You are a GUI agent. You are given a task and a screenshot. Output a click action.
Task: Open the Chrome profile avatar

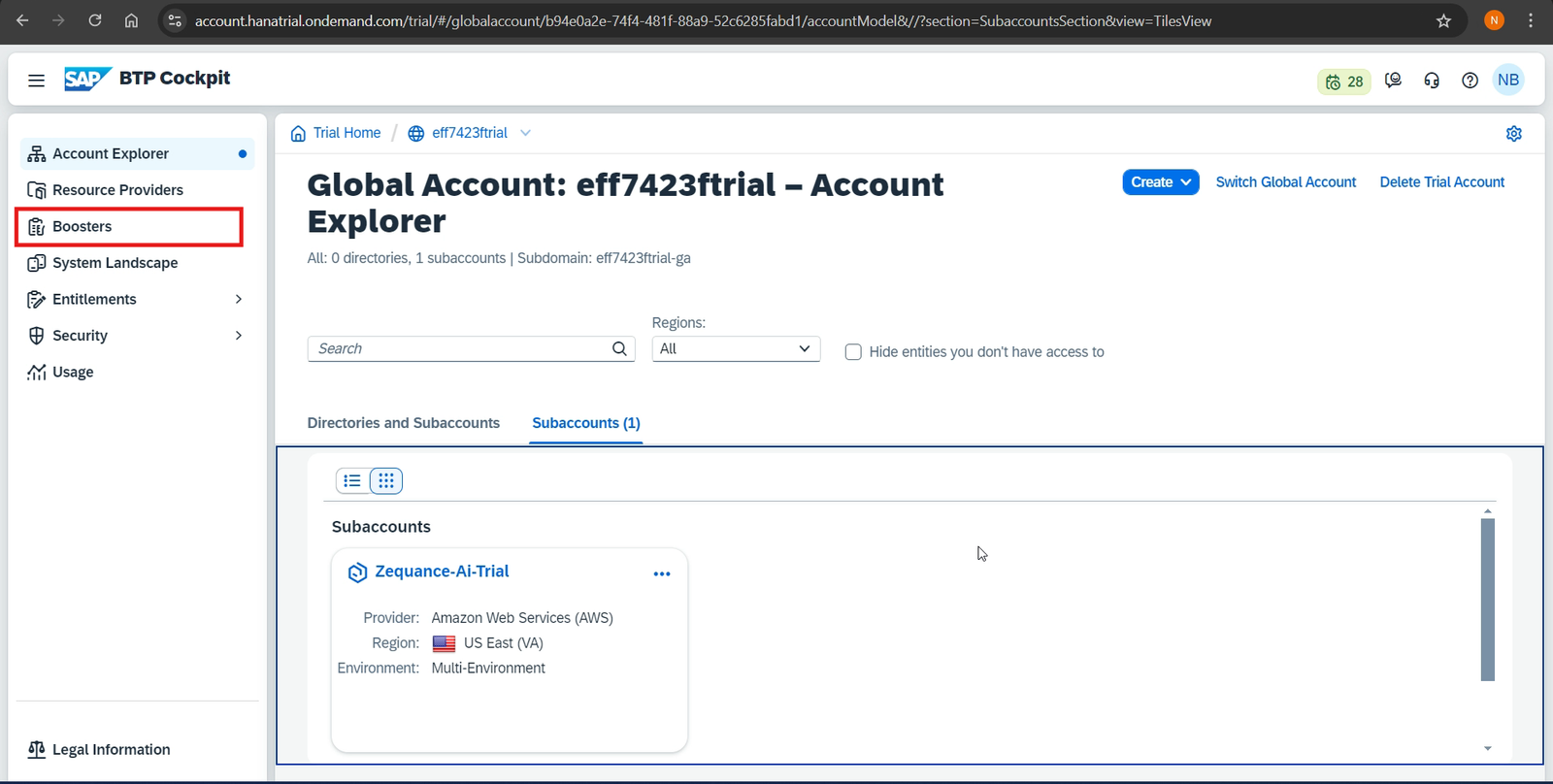click(1494, 20)
